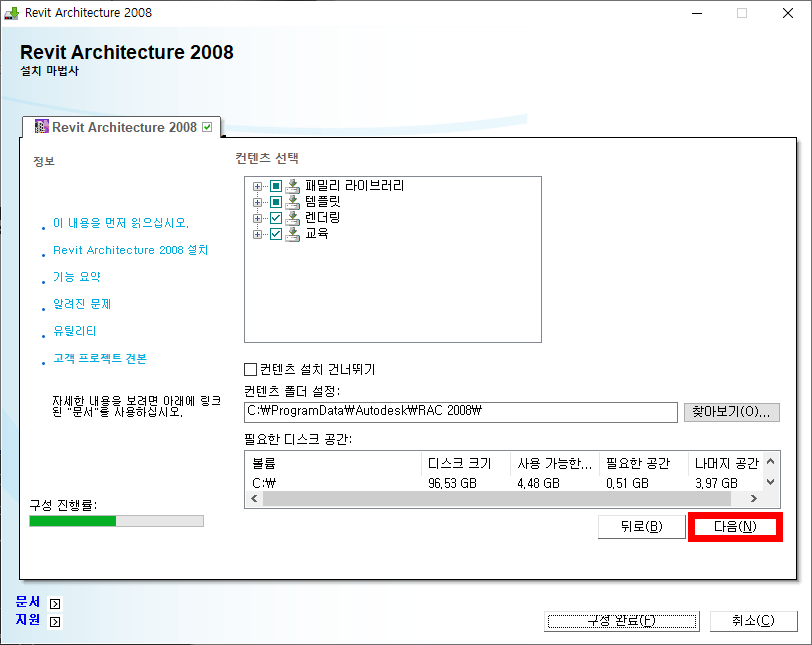This screenshot has height=645, width=812.
Task: Click the 0.51 GB required space value
Action: 627,483
